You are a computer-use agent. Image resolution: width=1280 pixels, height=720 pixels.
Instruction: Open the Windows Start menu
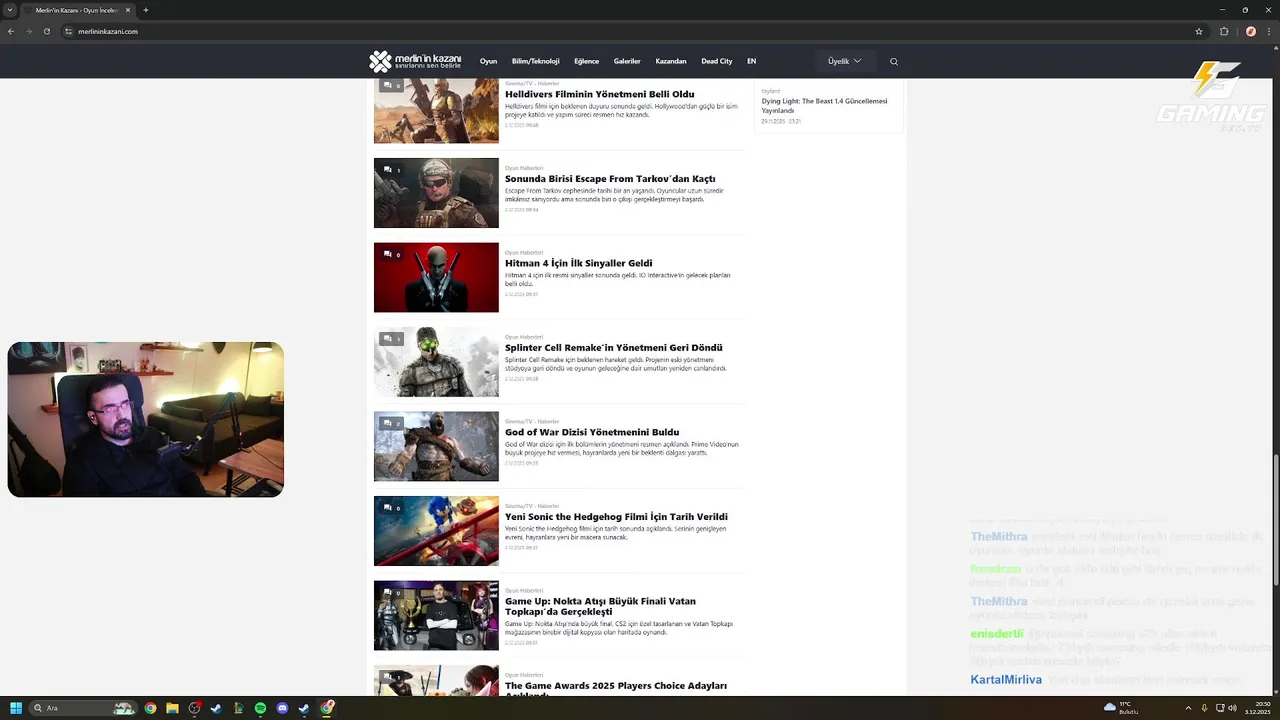pos(16,708)
